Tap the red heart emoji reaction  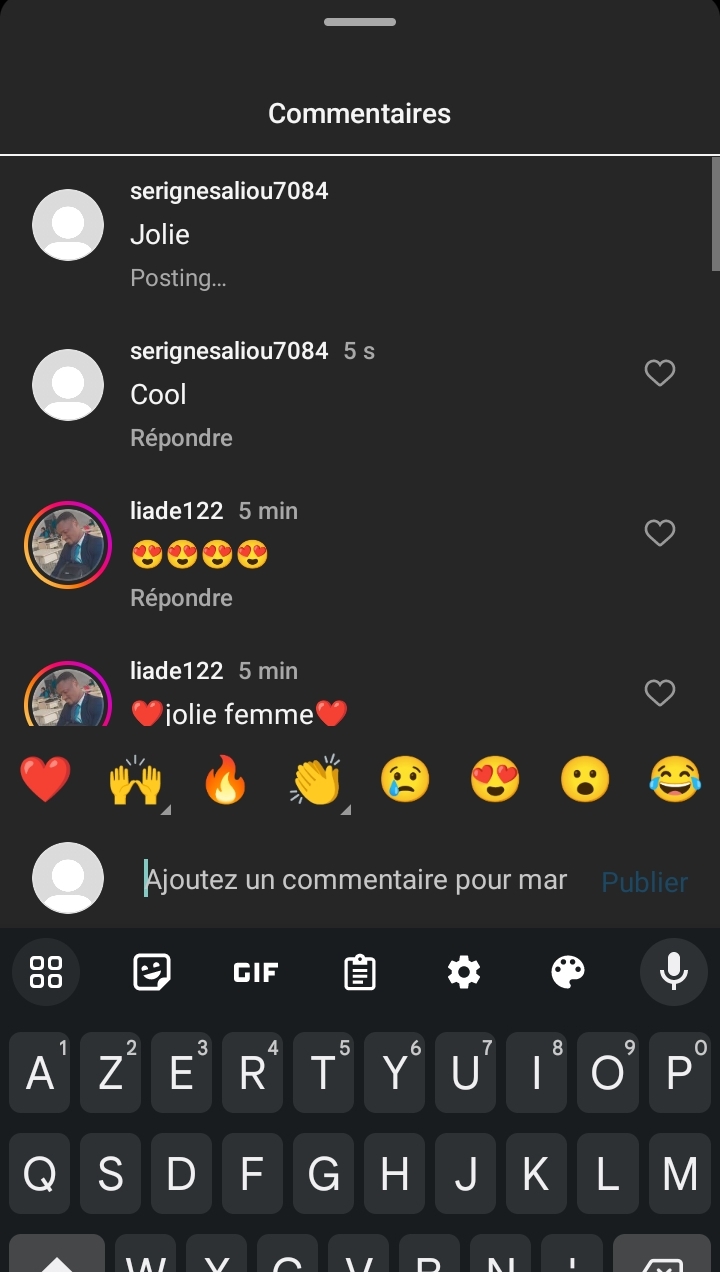pos(45,780)
